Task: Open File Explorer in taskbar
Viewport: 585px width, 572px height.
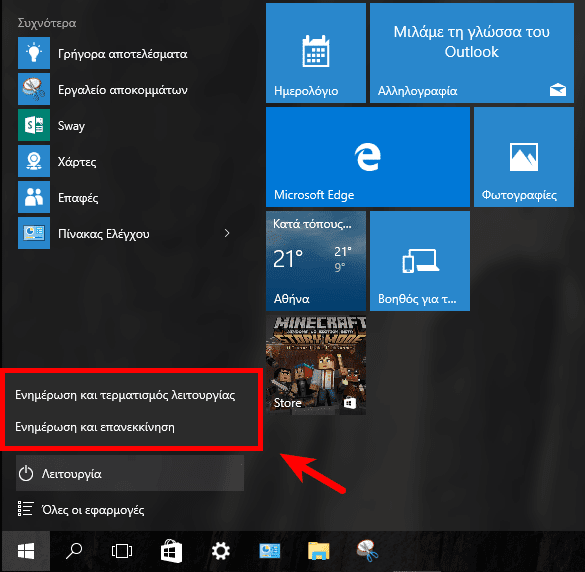Action: pyautogui.click(x=319, y=551)
